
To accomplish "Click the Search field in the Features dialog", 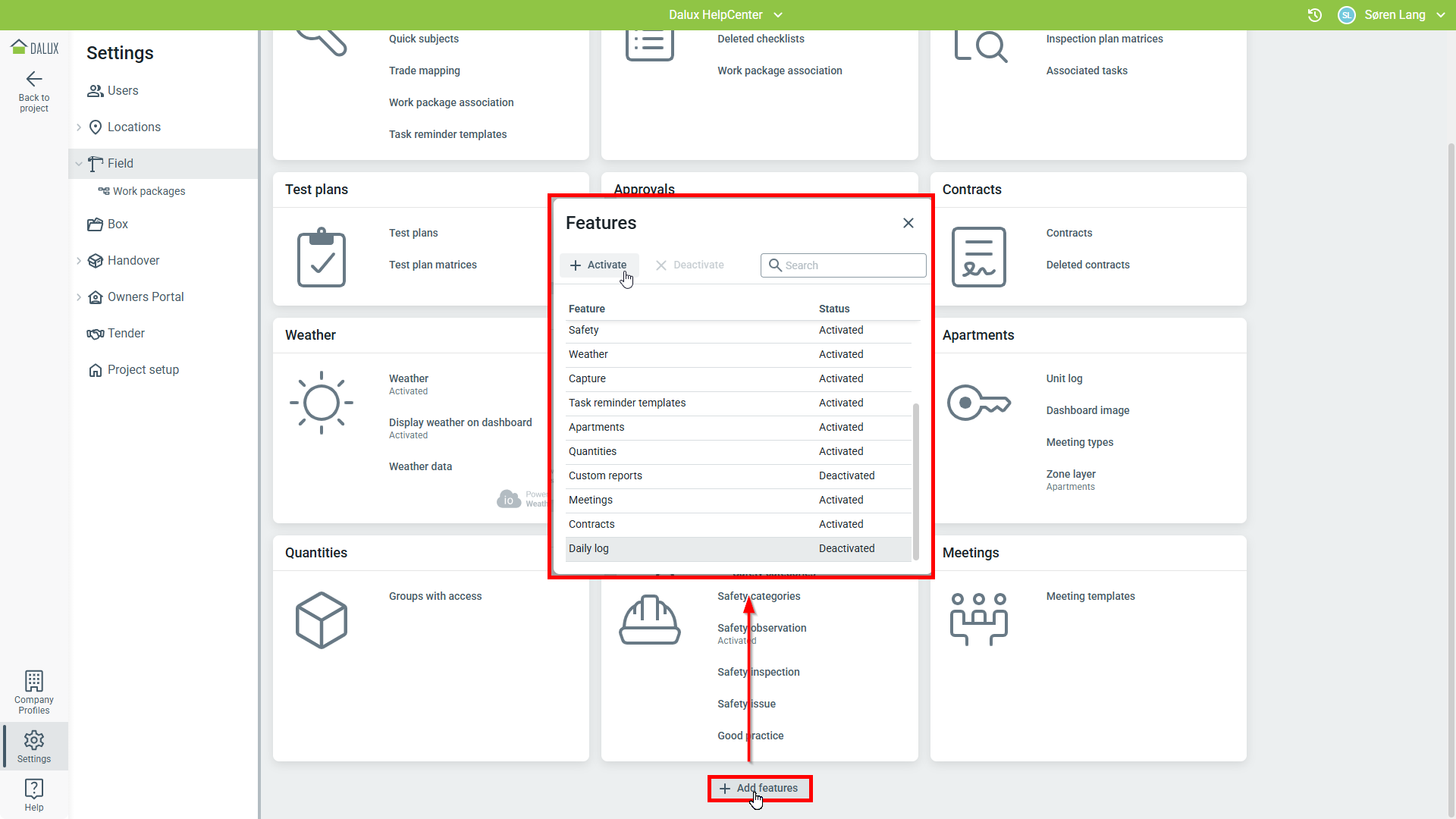I will [851, 265].
